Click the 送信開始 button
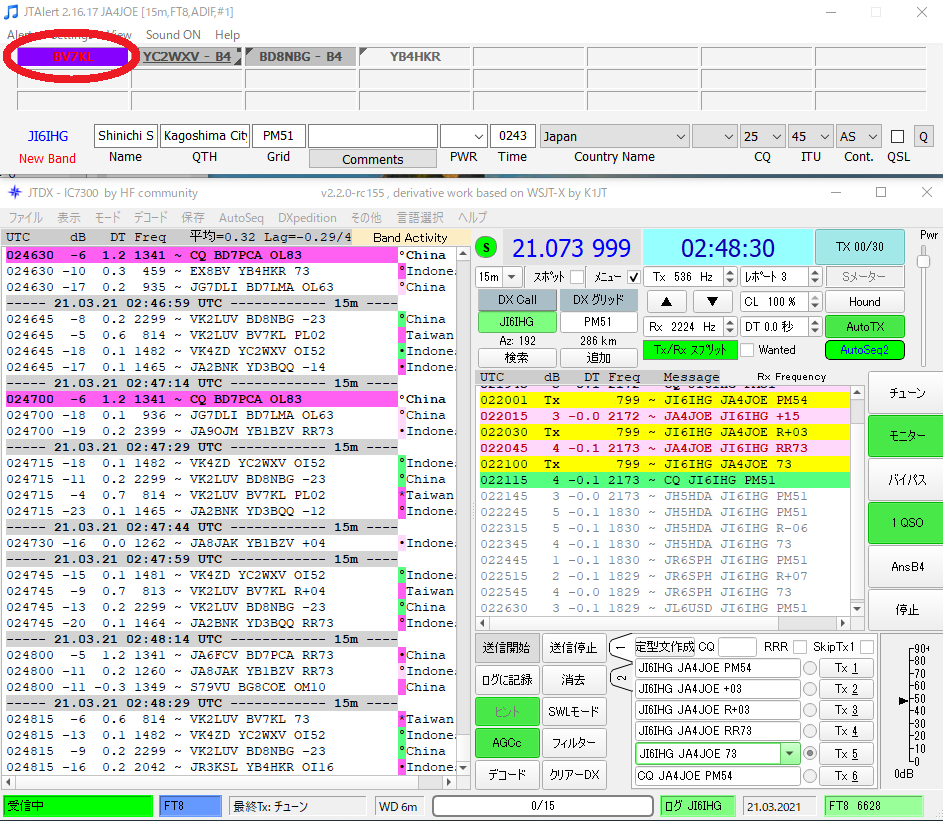Viewport: 943px width, 821px height. point(506,648)
